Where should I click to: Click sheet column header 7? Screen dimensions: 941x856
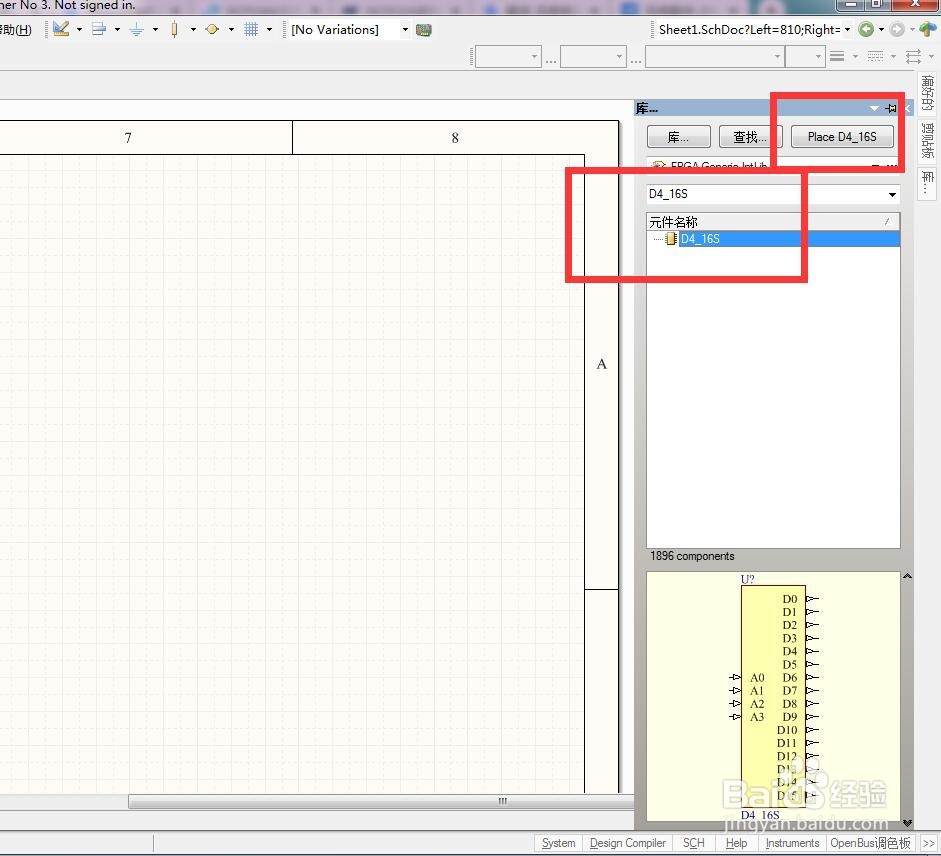pos(128,138)
